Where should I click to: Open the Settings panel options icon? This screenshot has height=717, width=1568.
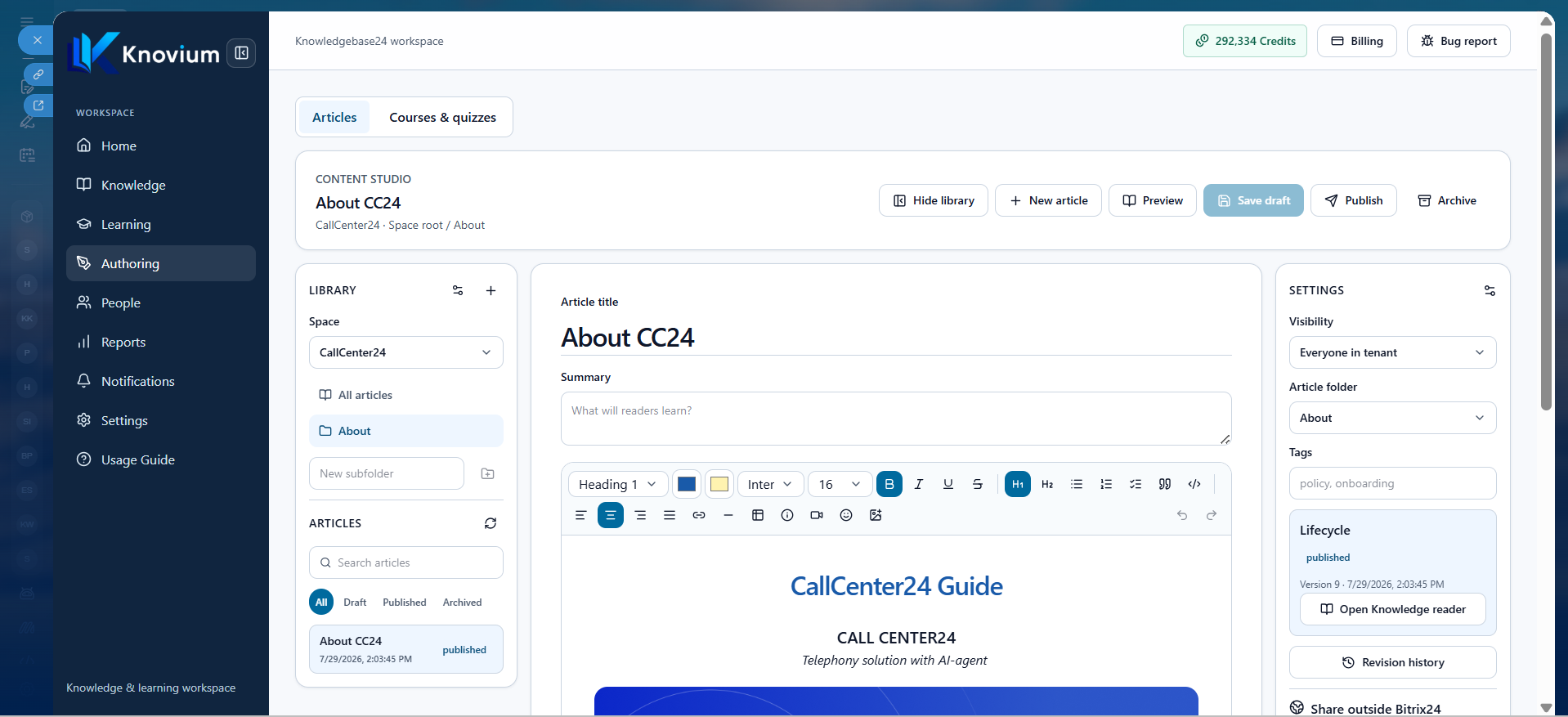[1490, 290]
